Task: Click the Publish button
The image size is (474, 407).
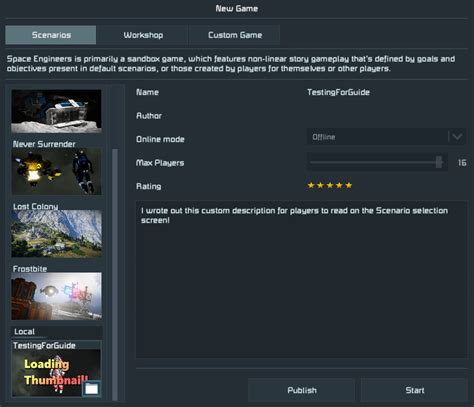Action: click(302, 390)
